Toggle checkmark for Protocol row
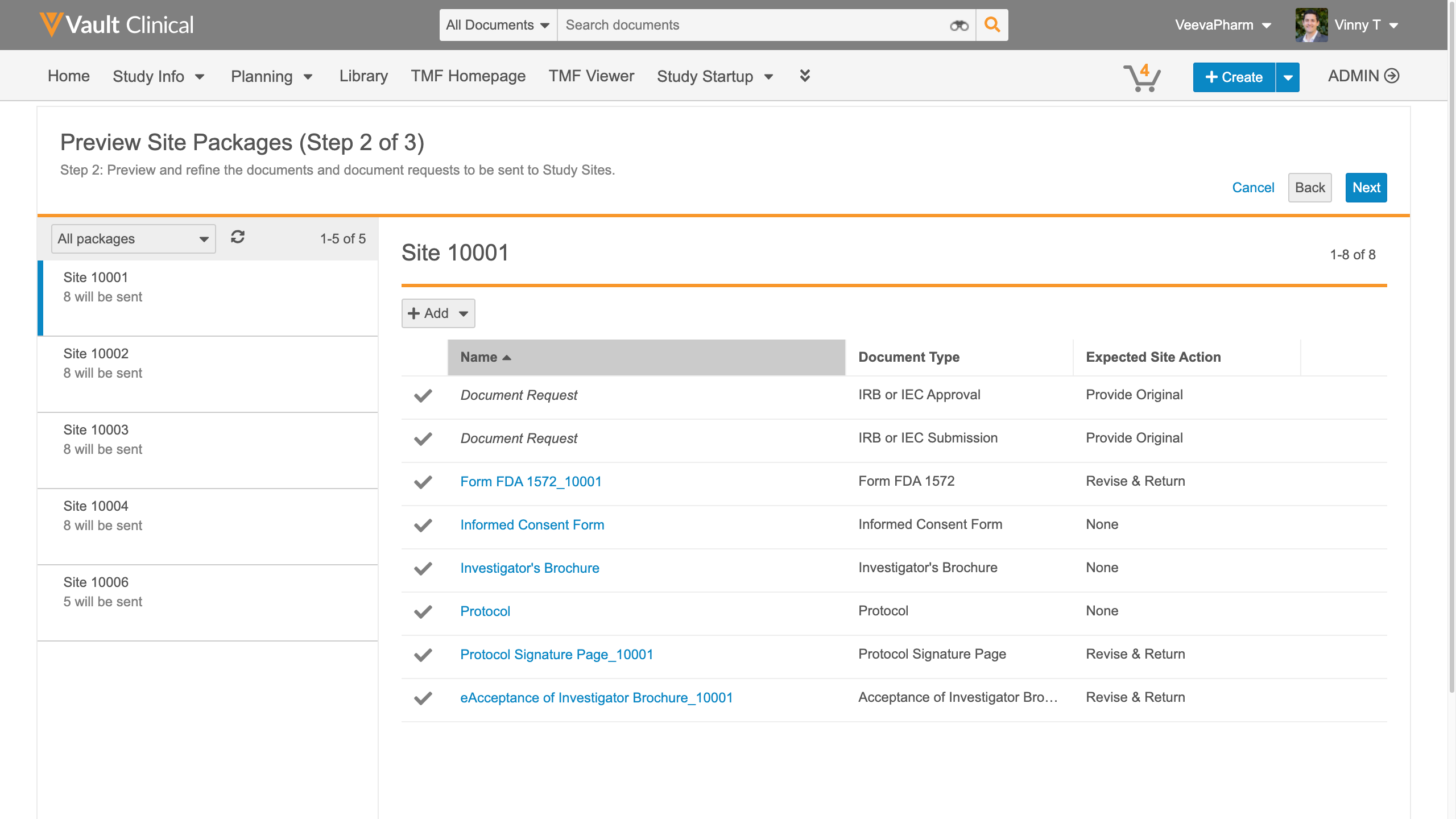 point(423,611)
